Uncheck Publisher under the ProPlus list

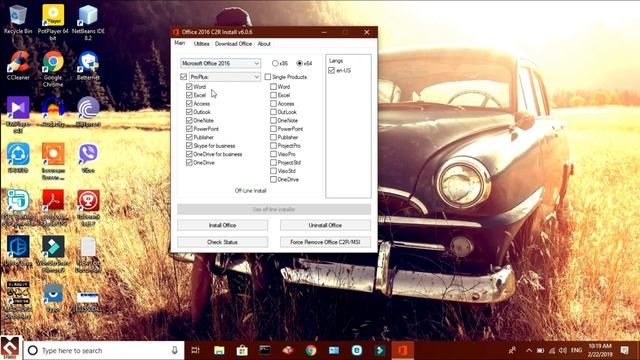point(189,137)
